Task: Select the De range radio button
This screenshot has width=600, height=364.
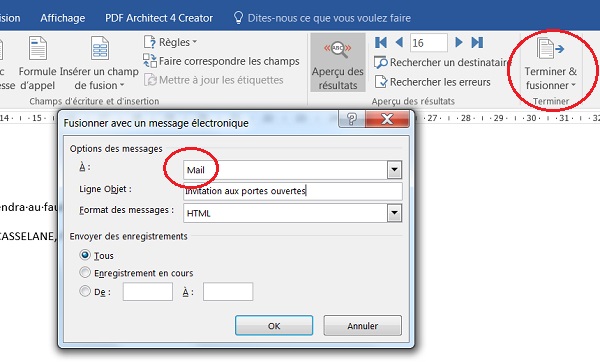Action: click(85, 291)
